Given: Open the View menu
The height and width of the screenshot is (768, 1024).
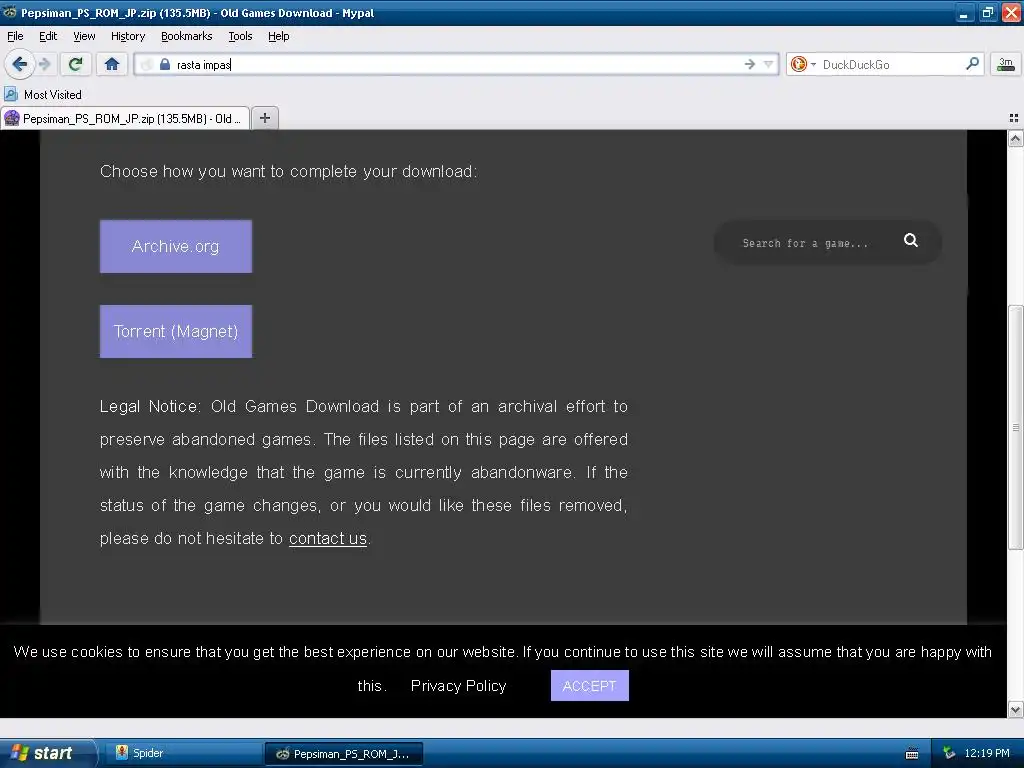Looking at the screenshot, I should [x=84, y=36].
